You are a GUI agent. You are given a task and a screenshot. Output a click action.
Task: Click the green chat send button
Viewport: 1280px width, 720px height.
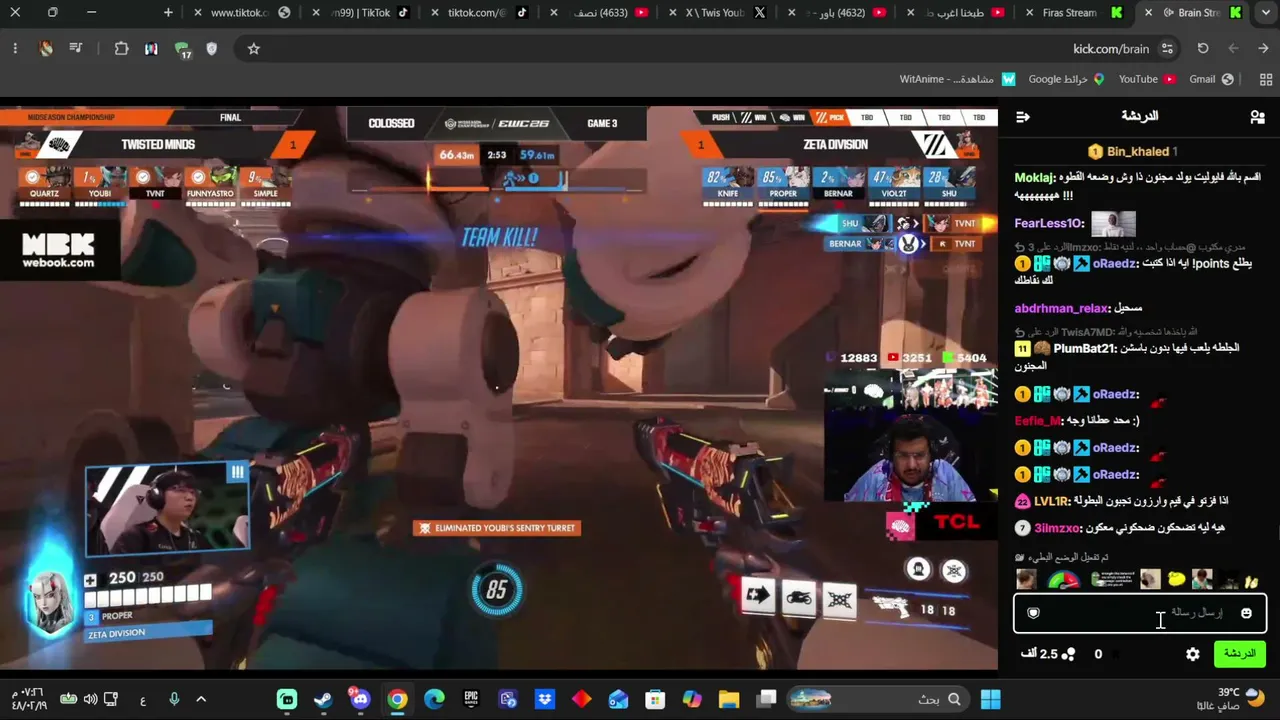(x=1239, y=654)
